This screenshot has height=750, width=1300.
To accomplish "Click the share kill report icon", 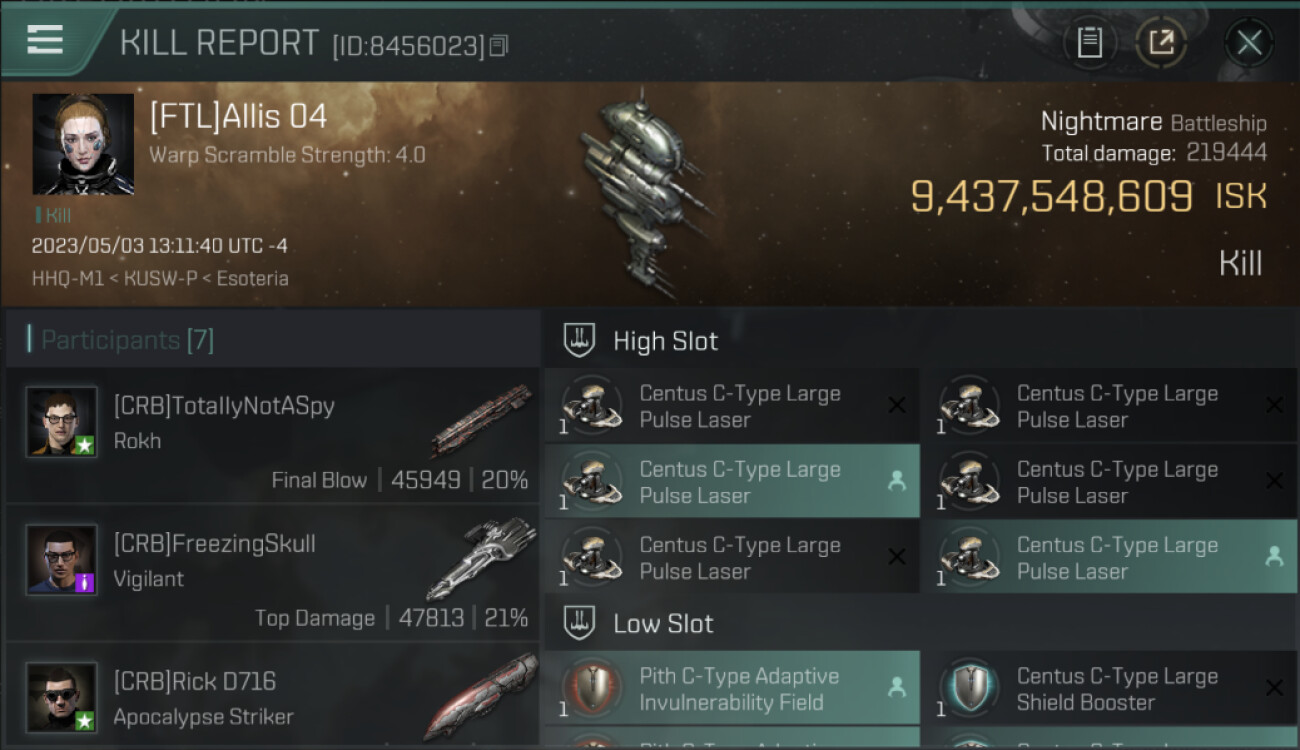I will coord(1161,43).
